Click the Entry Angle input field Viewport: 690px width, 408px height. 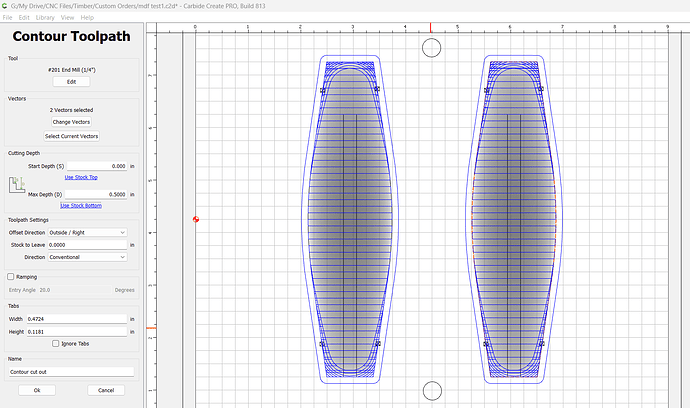(75, 290)
